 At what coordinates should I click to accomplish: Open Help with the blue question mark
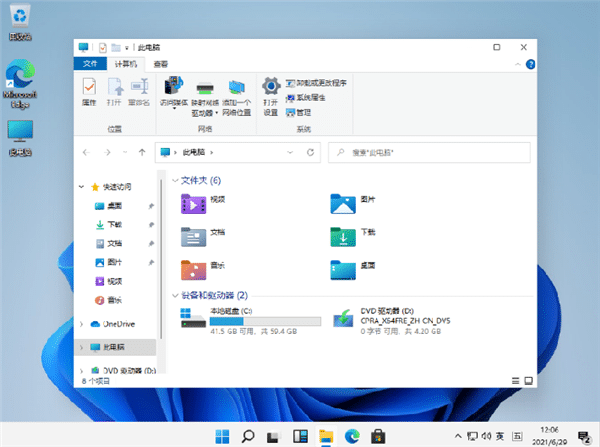(530, 64)
